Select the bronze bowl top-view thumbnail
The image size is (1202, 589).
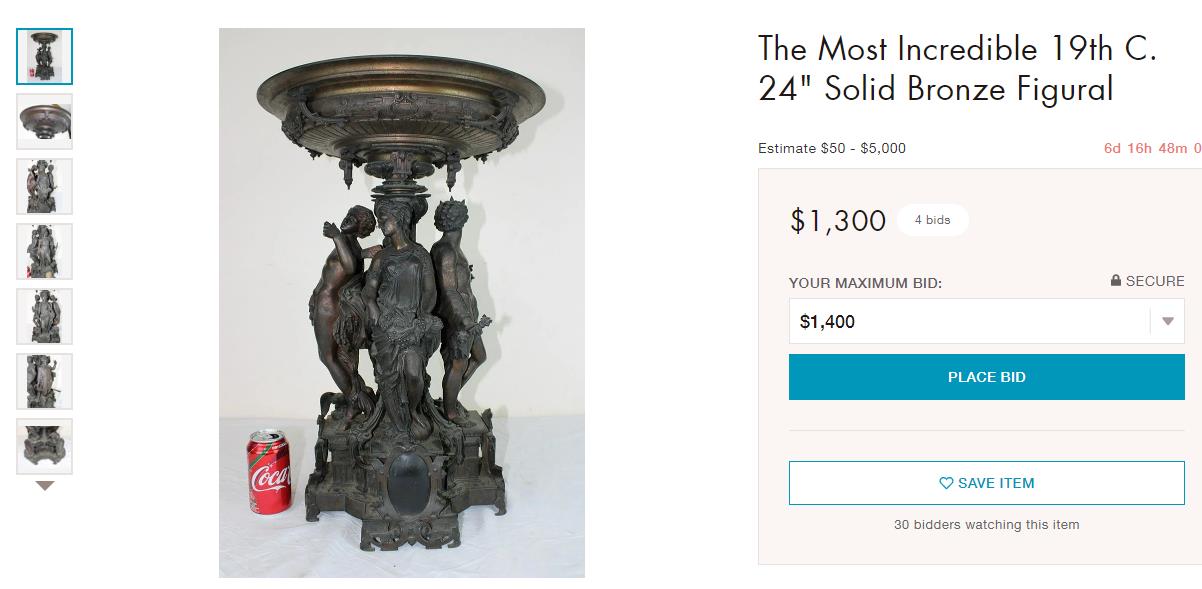43,121
